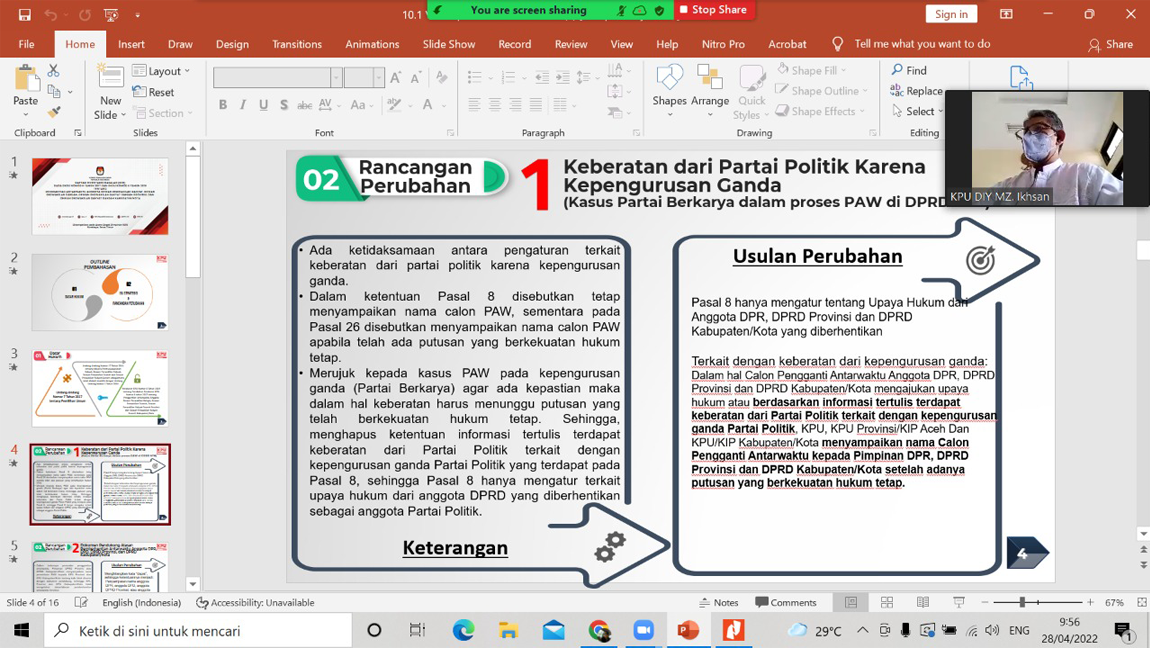Click the Arrange icon in Drawing group
1150x650 pixels.
tap(709, 78)
